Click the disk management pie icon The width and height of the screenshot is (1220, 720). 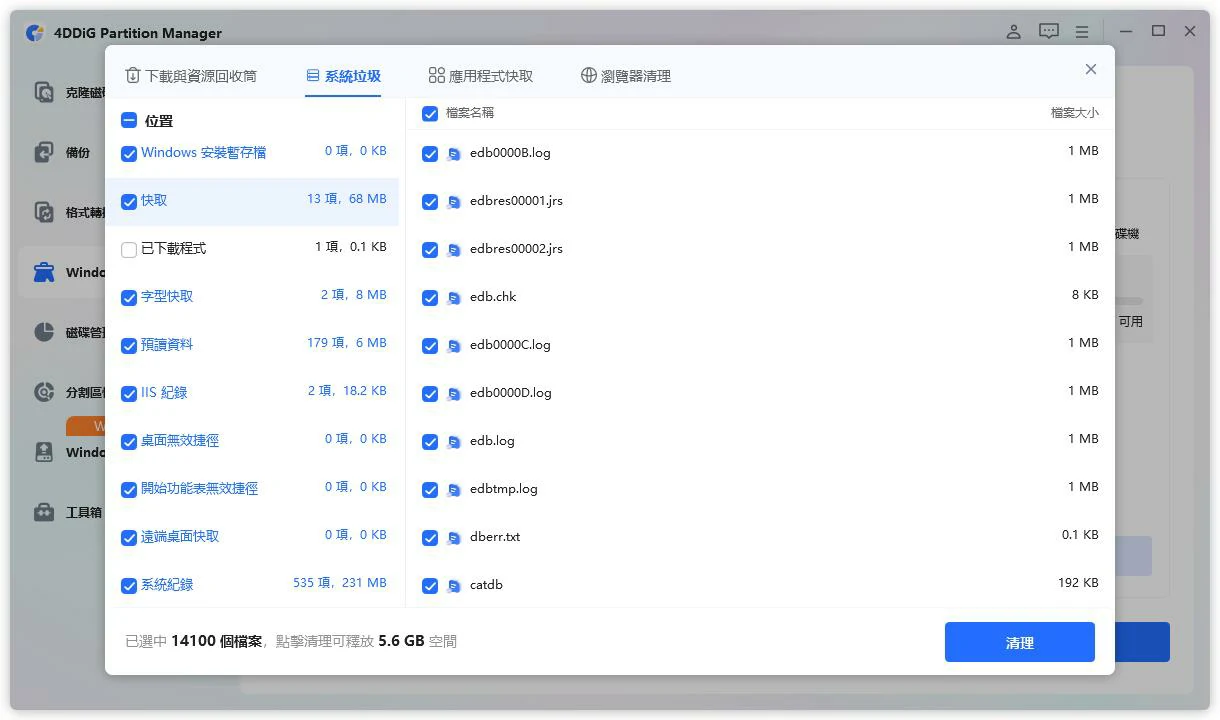(44, 333)
